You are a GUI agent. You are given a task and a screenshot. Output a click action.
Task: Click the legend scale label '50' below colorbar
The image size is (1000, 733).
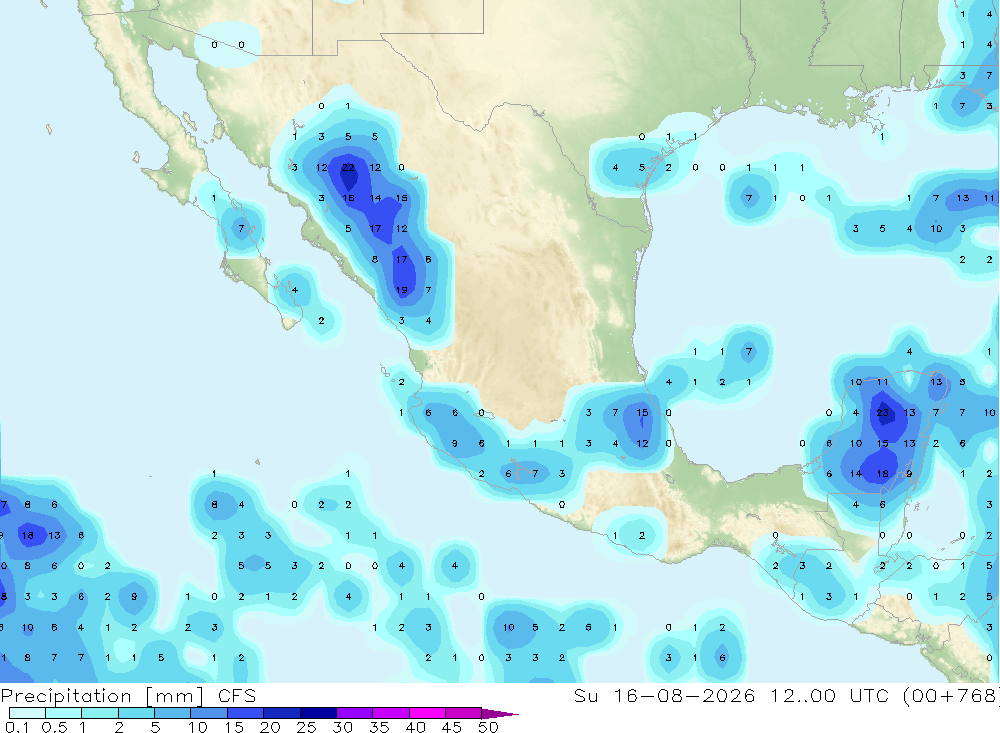(488, 727)
